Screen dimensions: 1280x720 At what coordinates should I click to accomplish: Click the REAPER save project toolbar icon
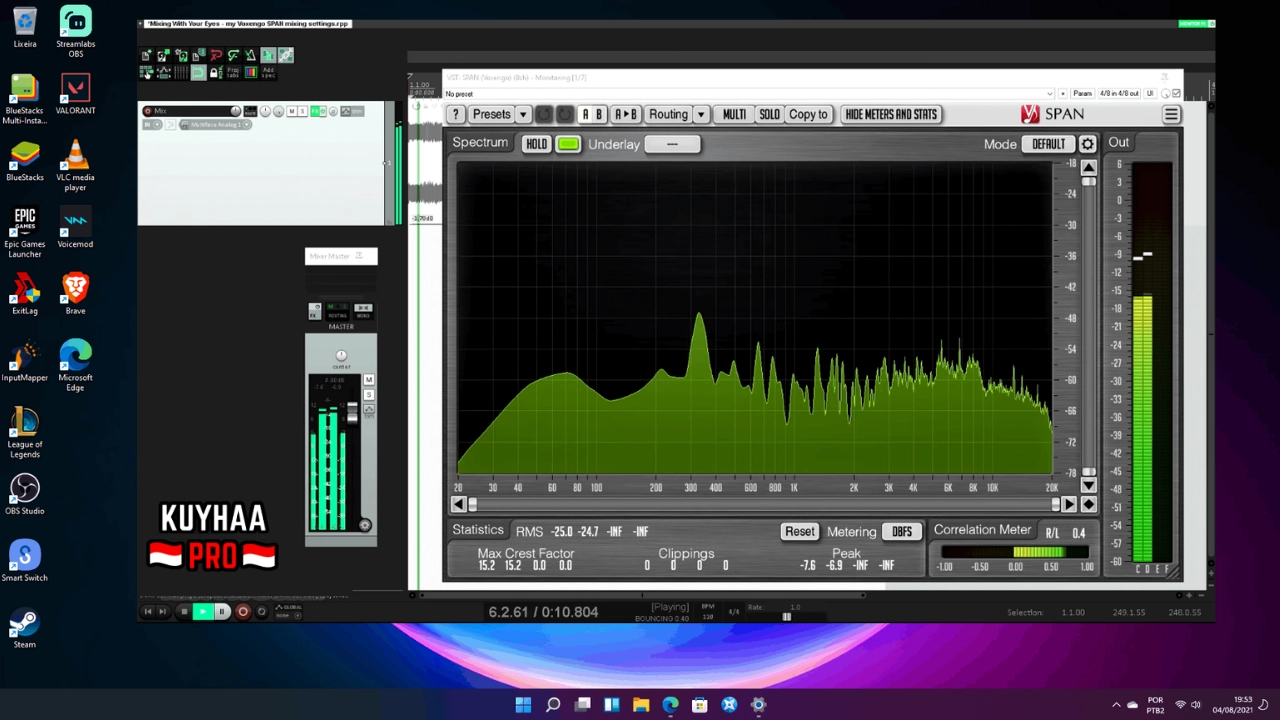pos(181,55)
